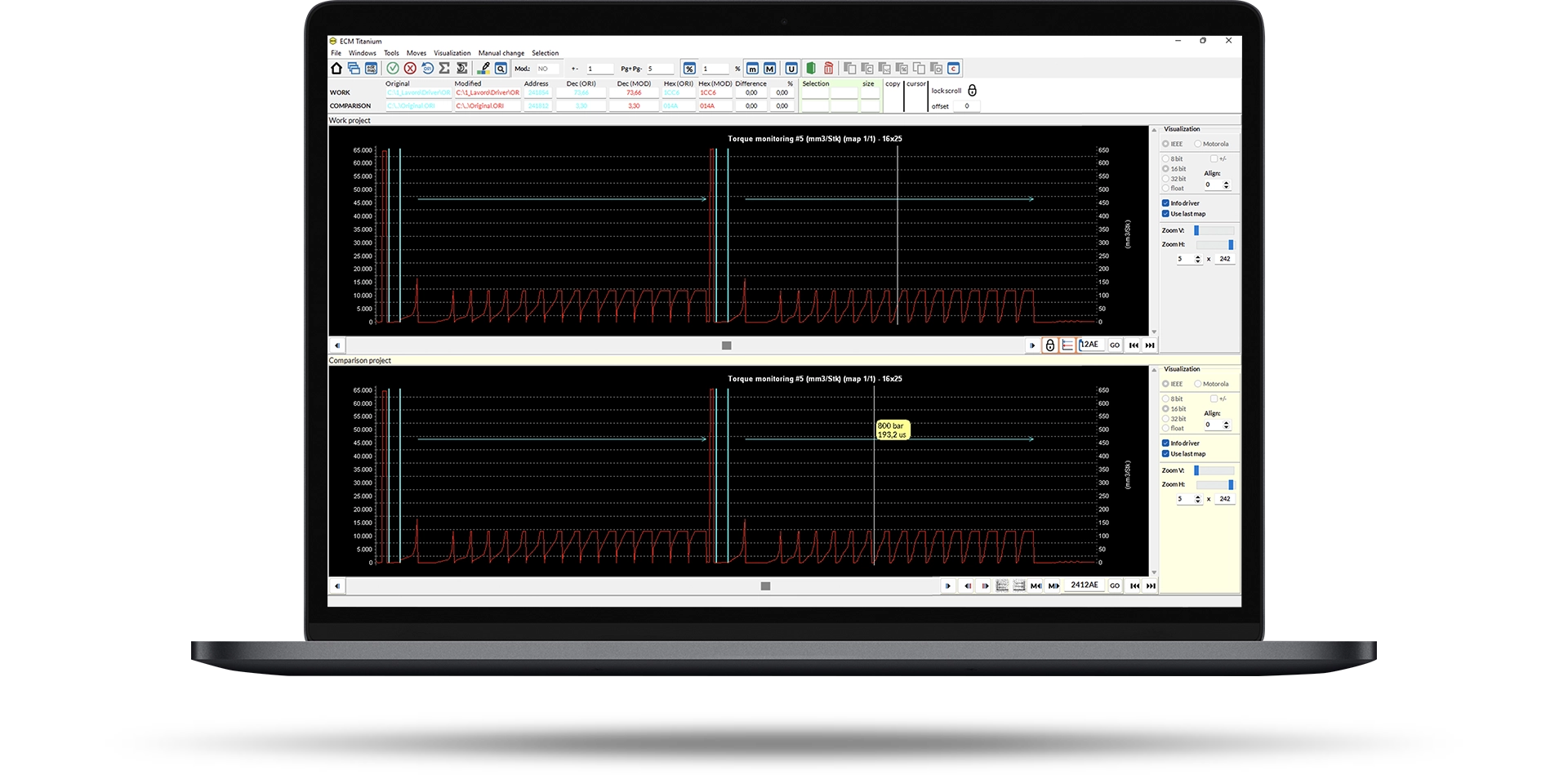Select IEEE radio in Work project panel
The width and height of the screenshot is (1568, 775).
[1172, 144]
